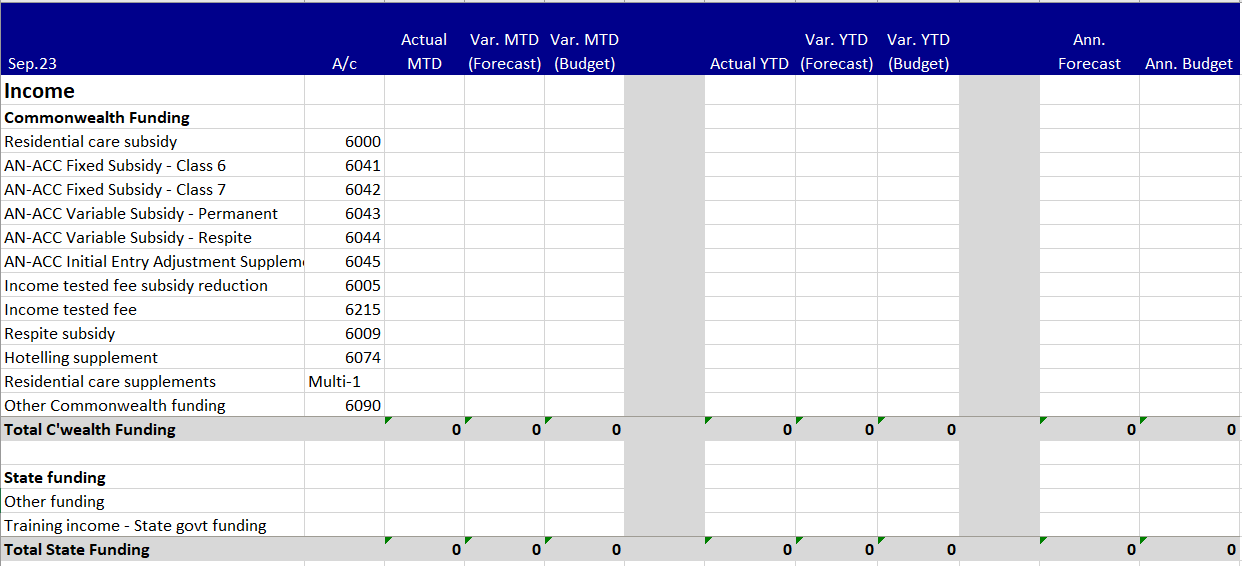Viewport: 1242px width, 566px height.
Task: Select account code cell 6215
Action: [x=344, y=309]
